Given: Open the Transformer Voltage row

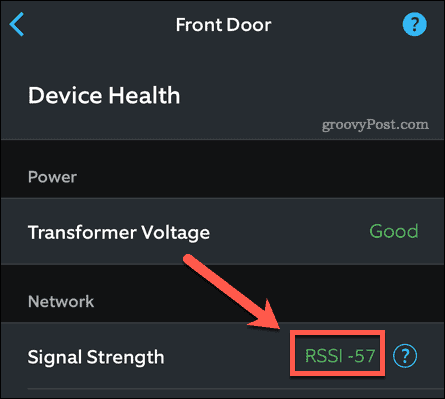Looking at the screenshot, I should 222,232.
